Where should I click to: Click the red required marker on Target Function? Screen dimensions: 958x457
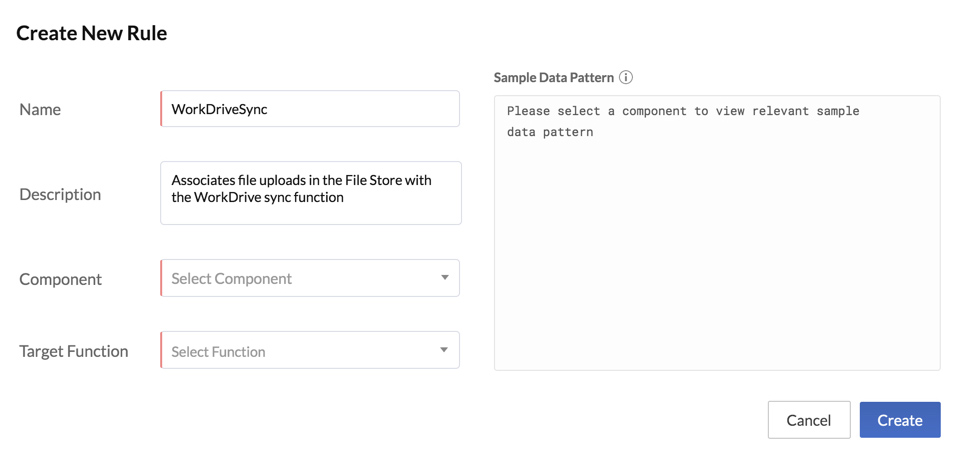point(161,350)
